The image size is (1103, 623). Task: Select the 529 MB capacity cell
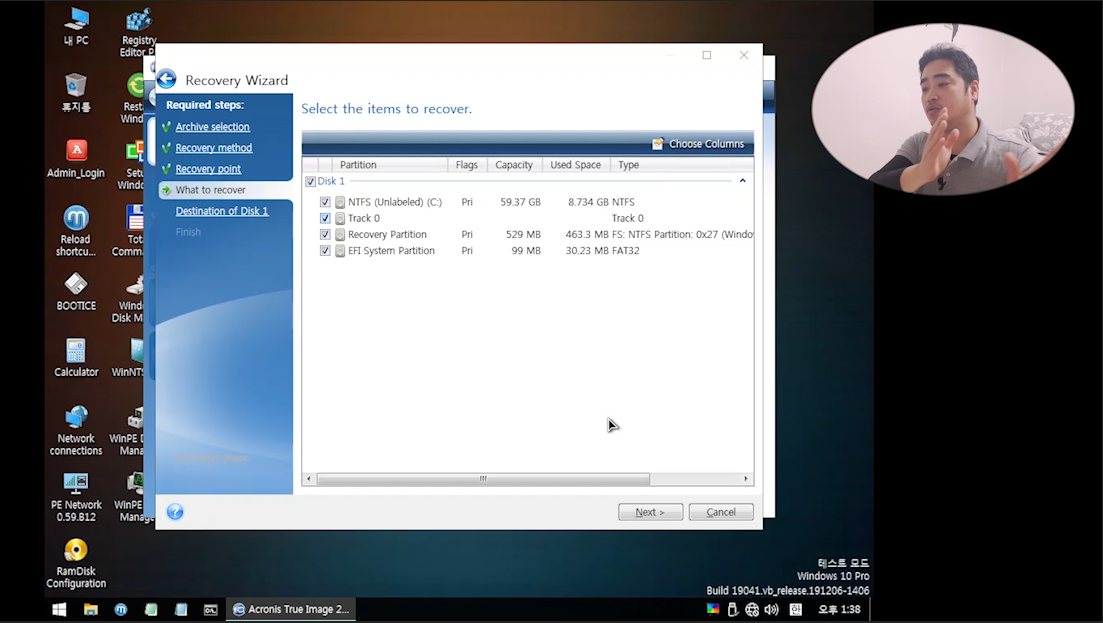[523, 234]
